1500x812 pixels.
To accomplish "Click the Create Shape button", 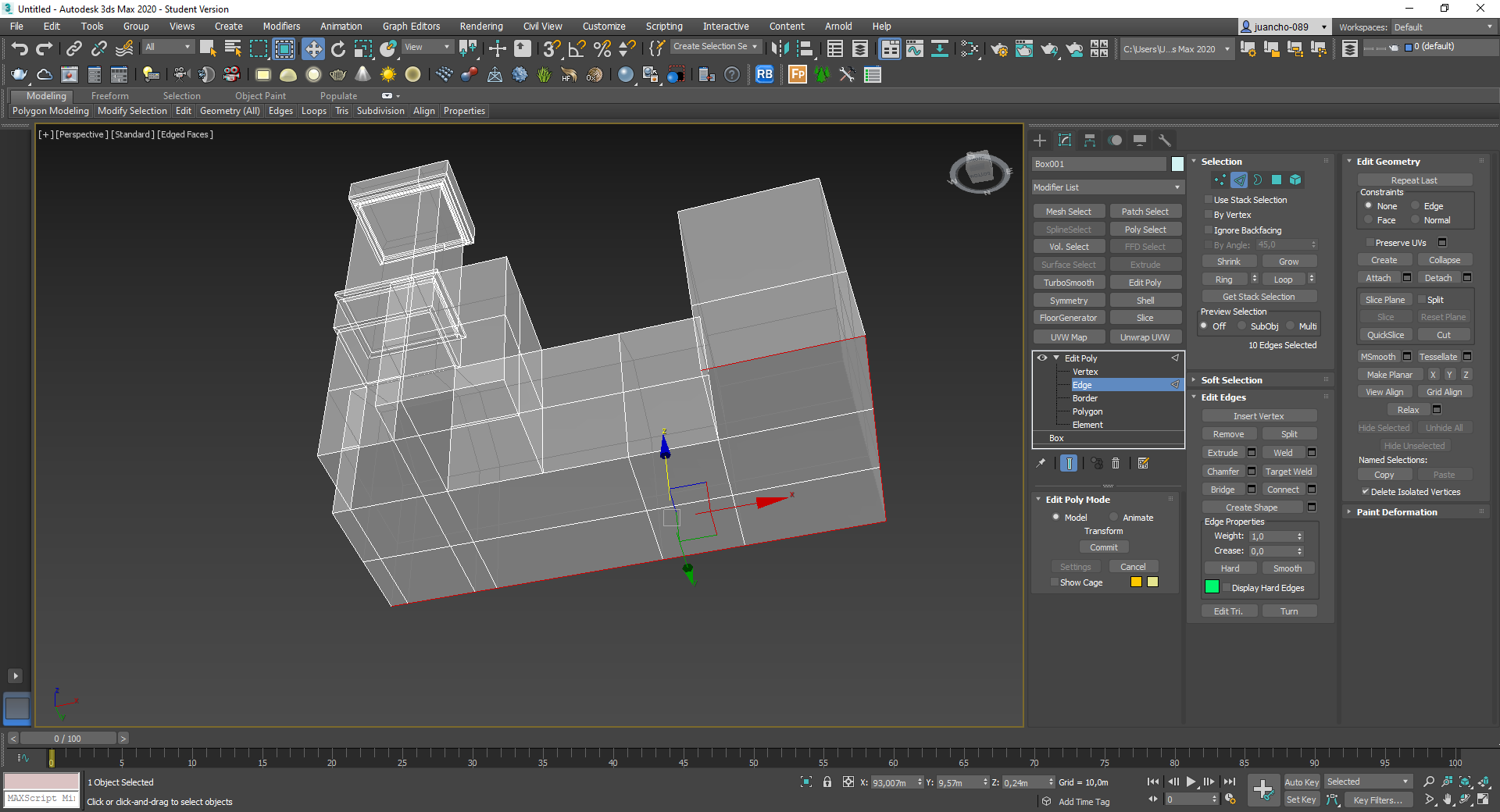I will point(1252,507).
